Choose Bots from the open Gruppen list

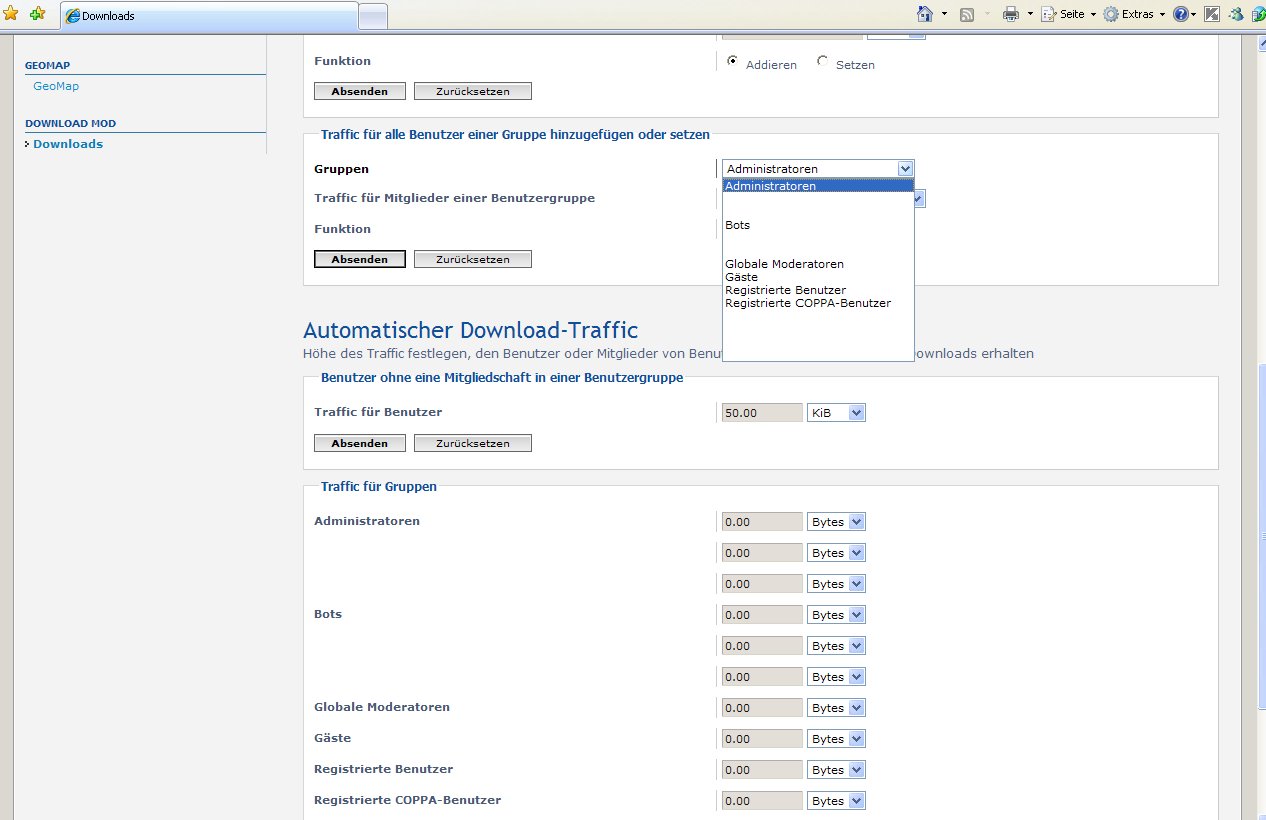pyautogui.click(x=738, y=225)
